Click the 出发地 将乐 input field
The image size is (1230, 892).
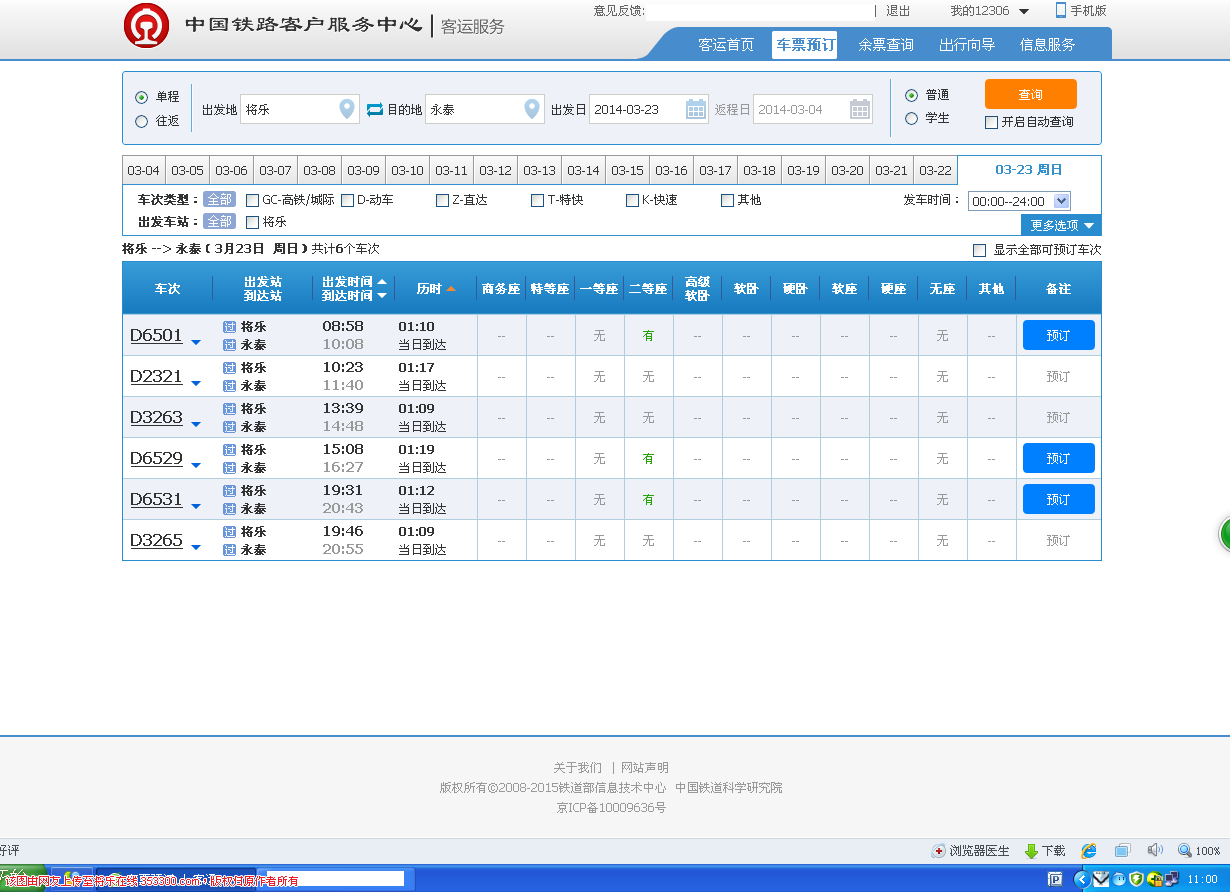click(300, 109)
